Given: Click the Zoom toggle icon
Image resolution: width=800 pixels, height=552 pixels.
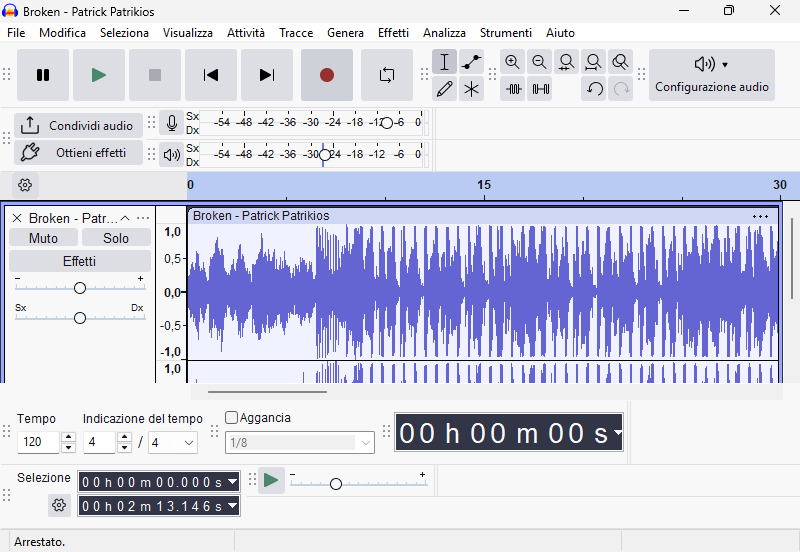Looking at the screenshot, I should pyautogui.click(x=620, y=62).
